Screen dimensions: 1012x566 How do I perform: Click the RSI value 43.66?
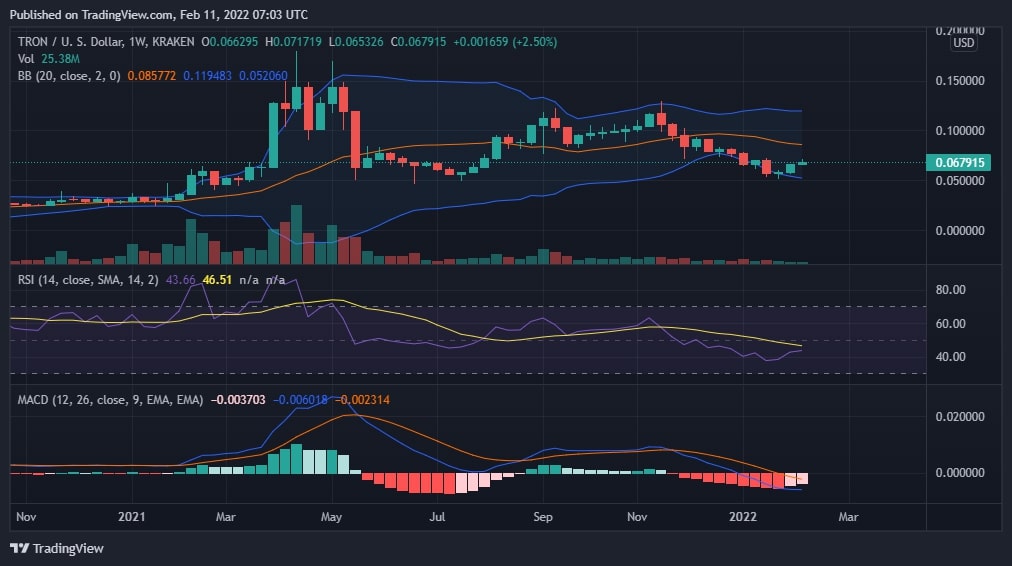click(x=180, y=280)
